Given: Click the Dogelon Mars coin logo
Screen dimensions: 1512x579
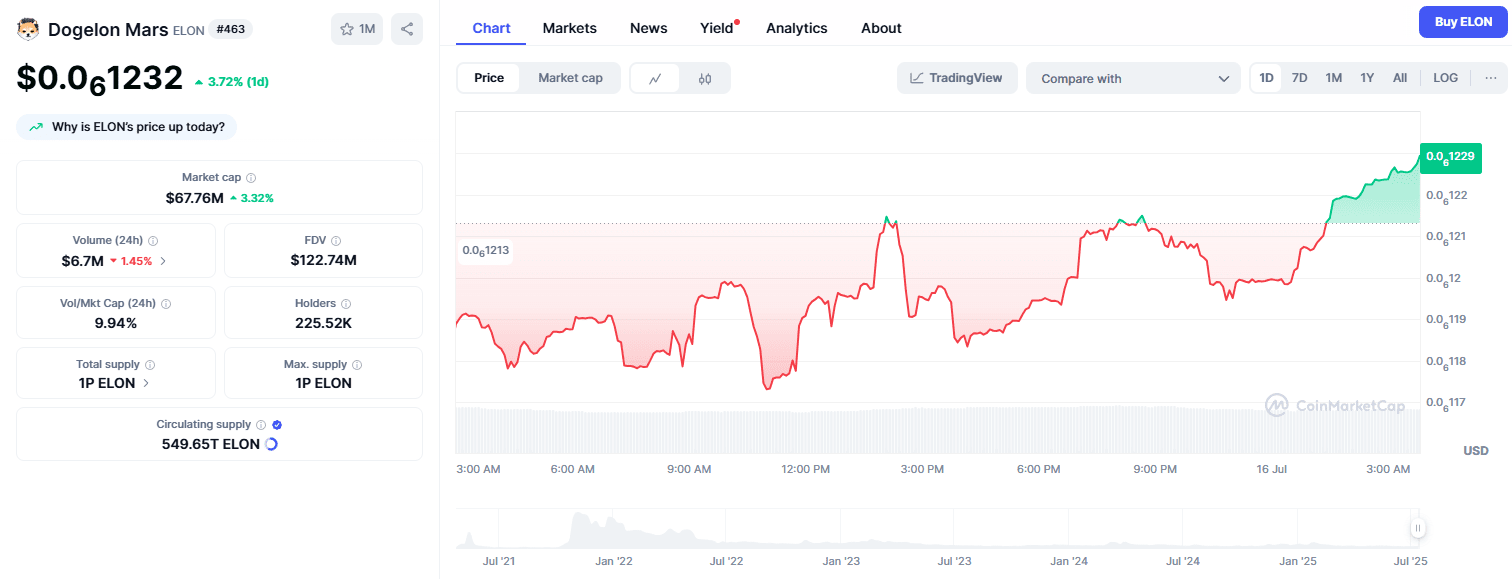Looking at the screenshot, I should point(28,29).
